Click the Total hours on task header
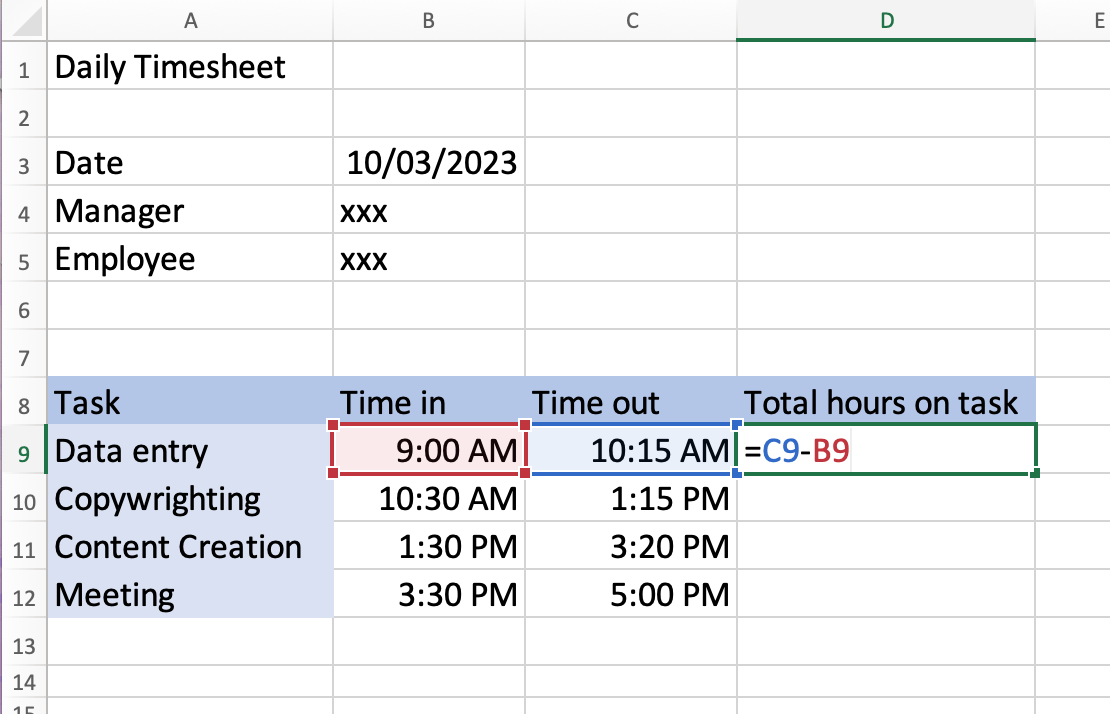The width and height of the screenshot is (1110, 714). (885, 403)
